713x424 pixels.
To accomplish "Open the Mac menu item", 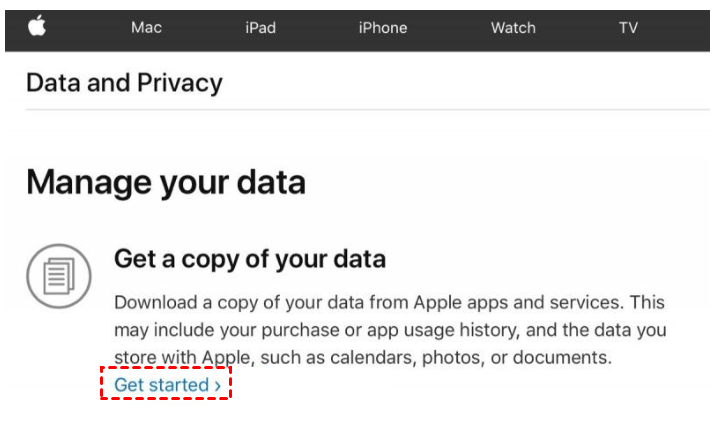I will [x=146, y=28].
